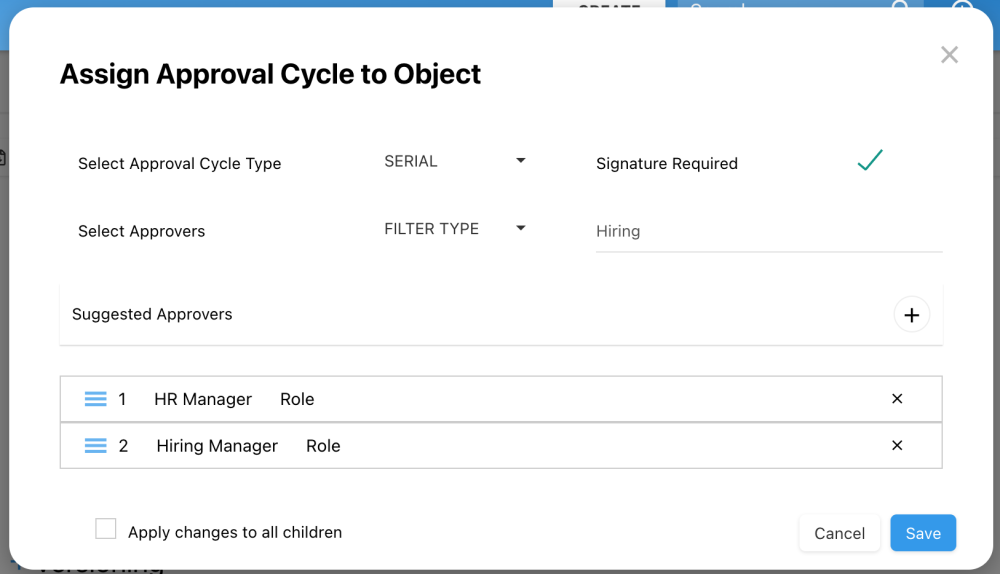Remove Hiring Manager approver with X icon
The height and width of the screenshot is (574, 1000).
click(897, 446)
